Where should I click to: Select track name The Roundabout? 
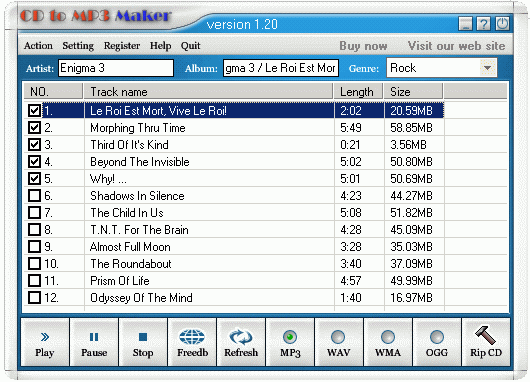[131, 264]
